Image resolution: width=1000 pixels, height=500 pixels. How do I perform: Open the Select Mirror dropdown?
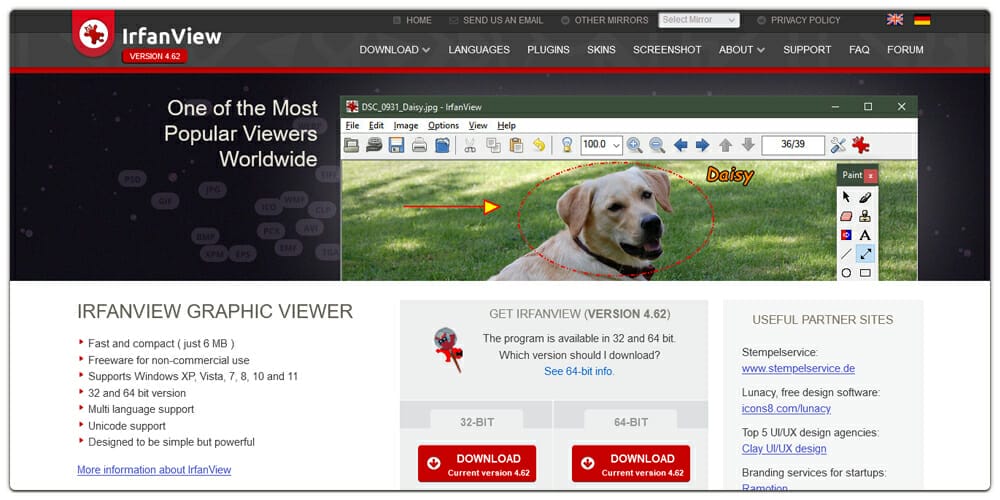click(x=698, y=20)
